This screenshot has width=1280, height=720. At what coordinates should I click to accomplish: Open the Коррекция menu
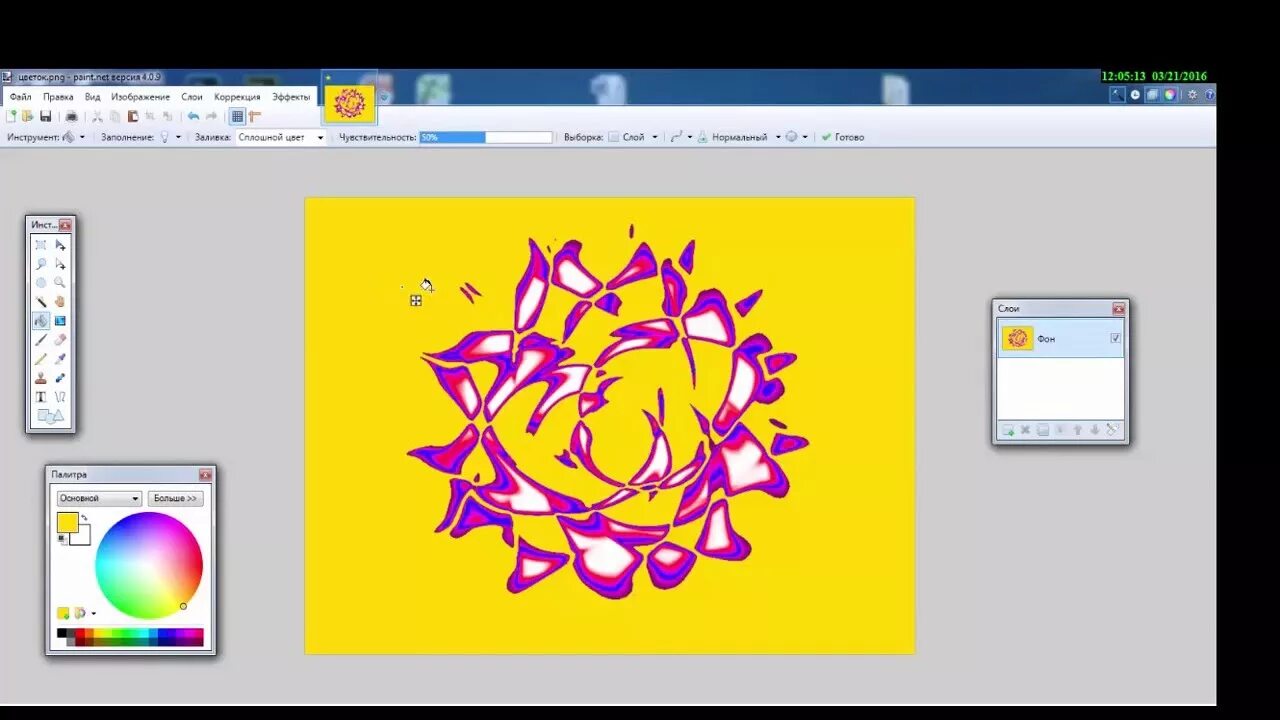coord(237,97)
